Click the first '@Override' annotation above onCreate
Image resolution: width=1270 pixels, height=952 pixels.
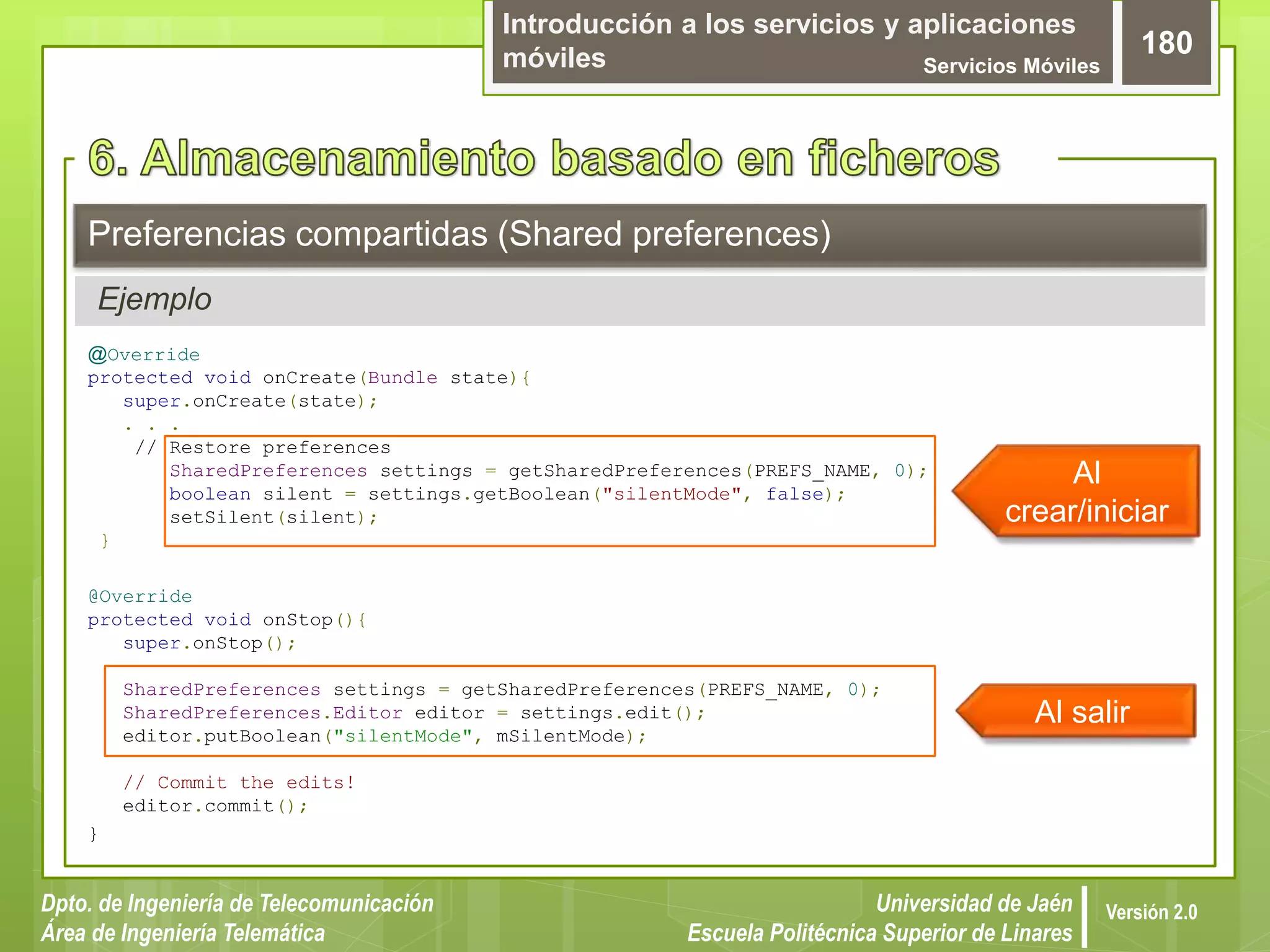click(144, 355)
